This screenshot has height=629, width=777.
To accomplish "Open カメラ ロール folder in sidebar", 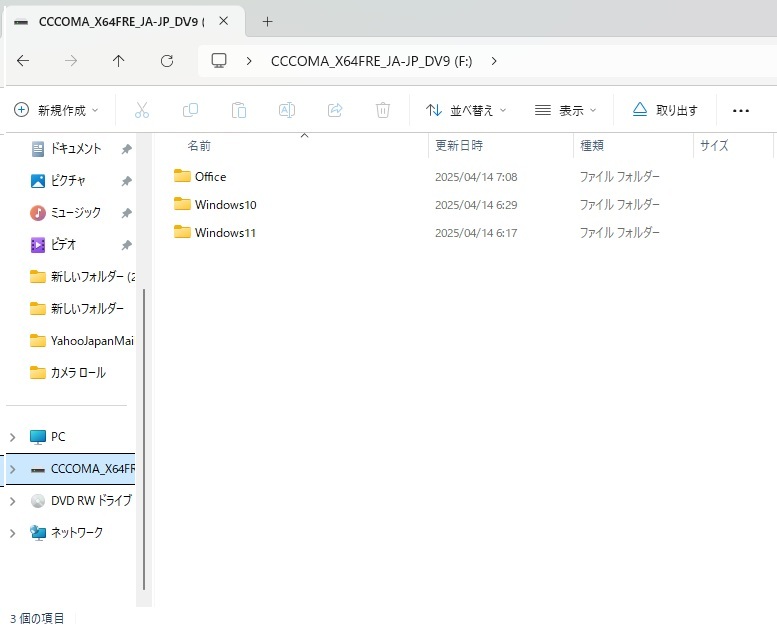I will click(68, 373).
